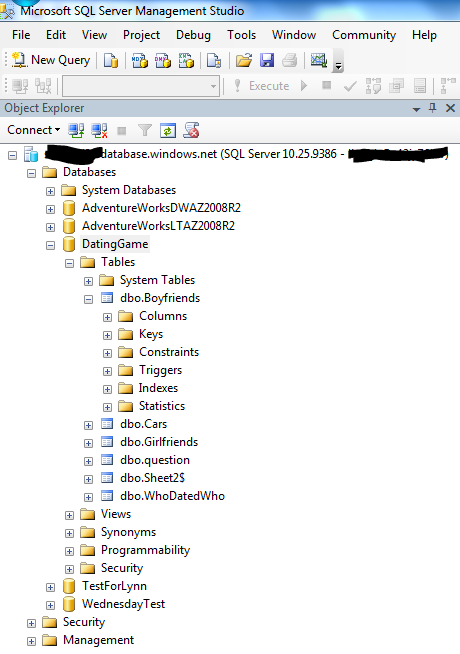The height and width of the screenshot is (654, 460).
Task: Collapse the server root node
Action: pyautogui.click(x=13, y=156)
